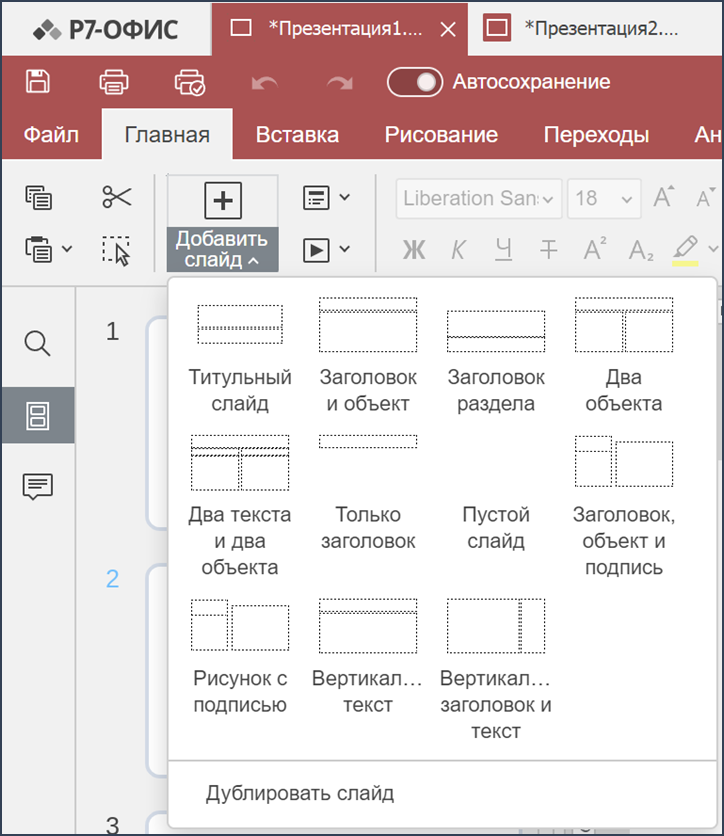Select the Титульный слайд layout
This screenshot has height=836, width=724.
pyautogui.click(x=240, y=356)
